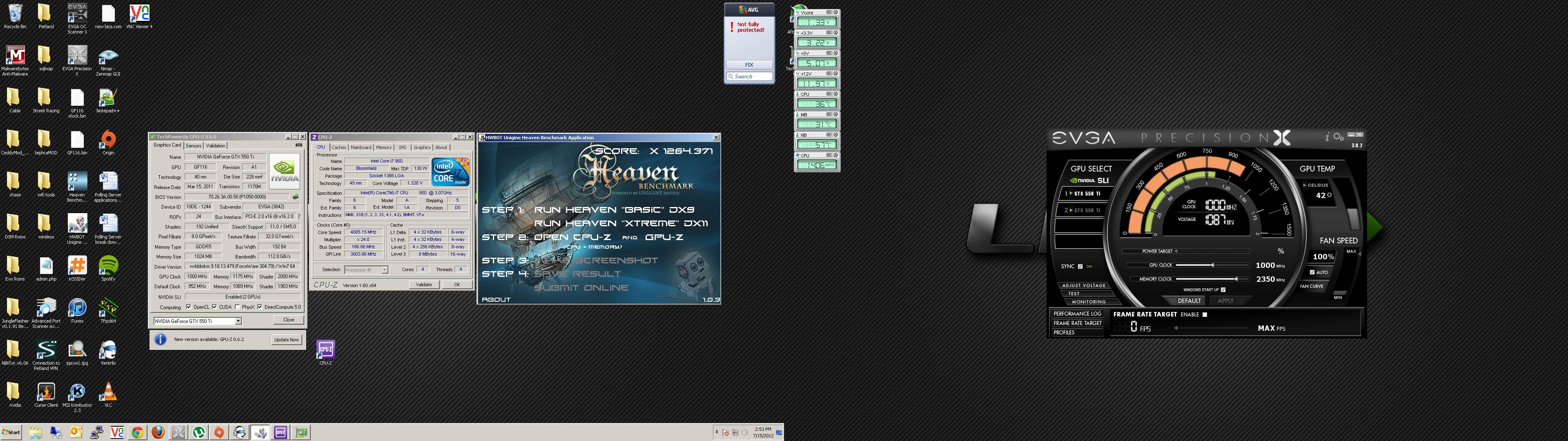Open the Heaven Benchmark desktop shortcut

pos(77,187)
